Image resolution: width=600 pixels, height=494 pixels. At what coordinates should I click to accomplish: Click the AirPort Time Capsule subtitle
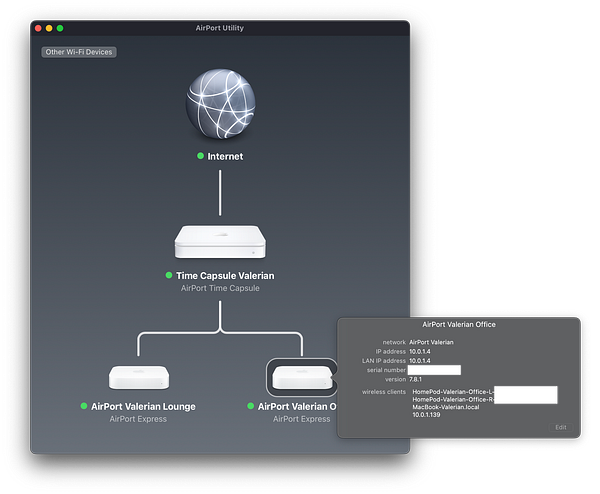(x=220, y=288)
